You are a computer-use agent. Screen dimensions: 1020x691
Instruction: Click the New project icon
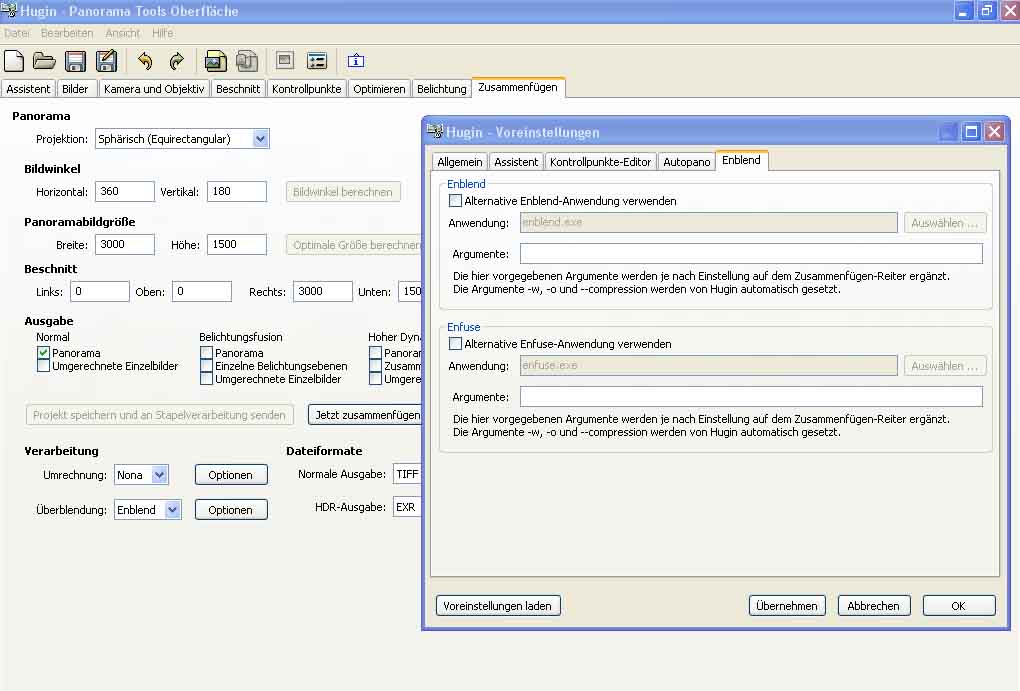tap(14, 61)
